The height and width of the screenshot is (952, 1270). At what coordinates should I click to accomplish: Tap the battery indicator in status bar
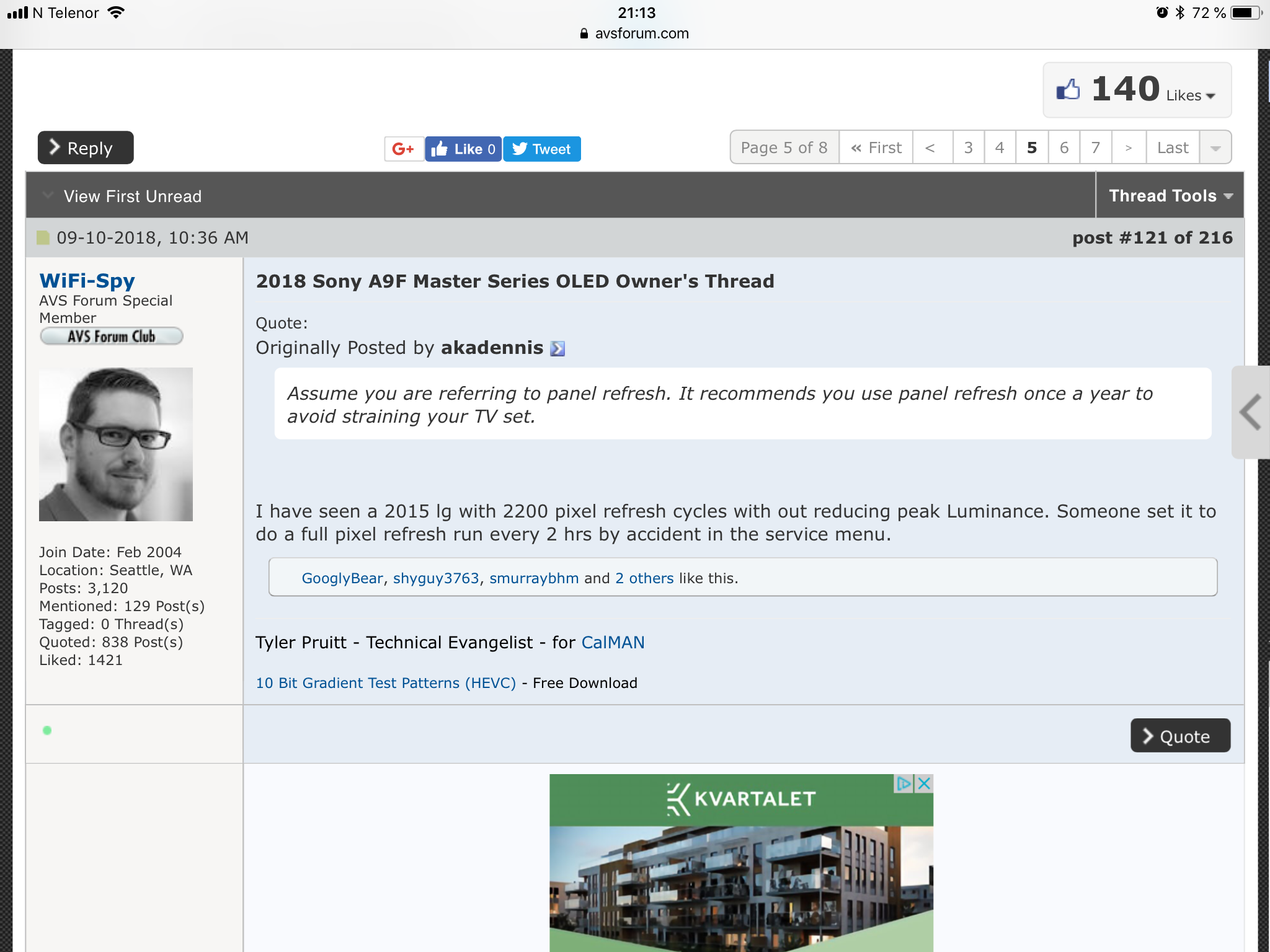(x=1247, y=12)
